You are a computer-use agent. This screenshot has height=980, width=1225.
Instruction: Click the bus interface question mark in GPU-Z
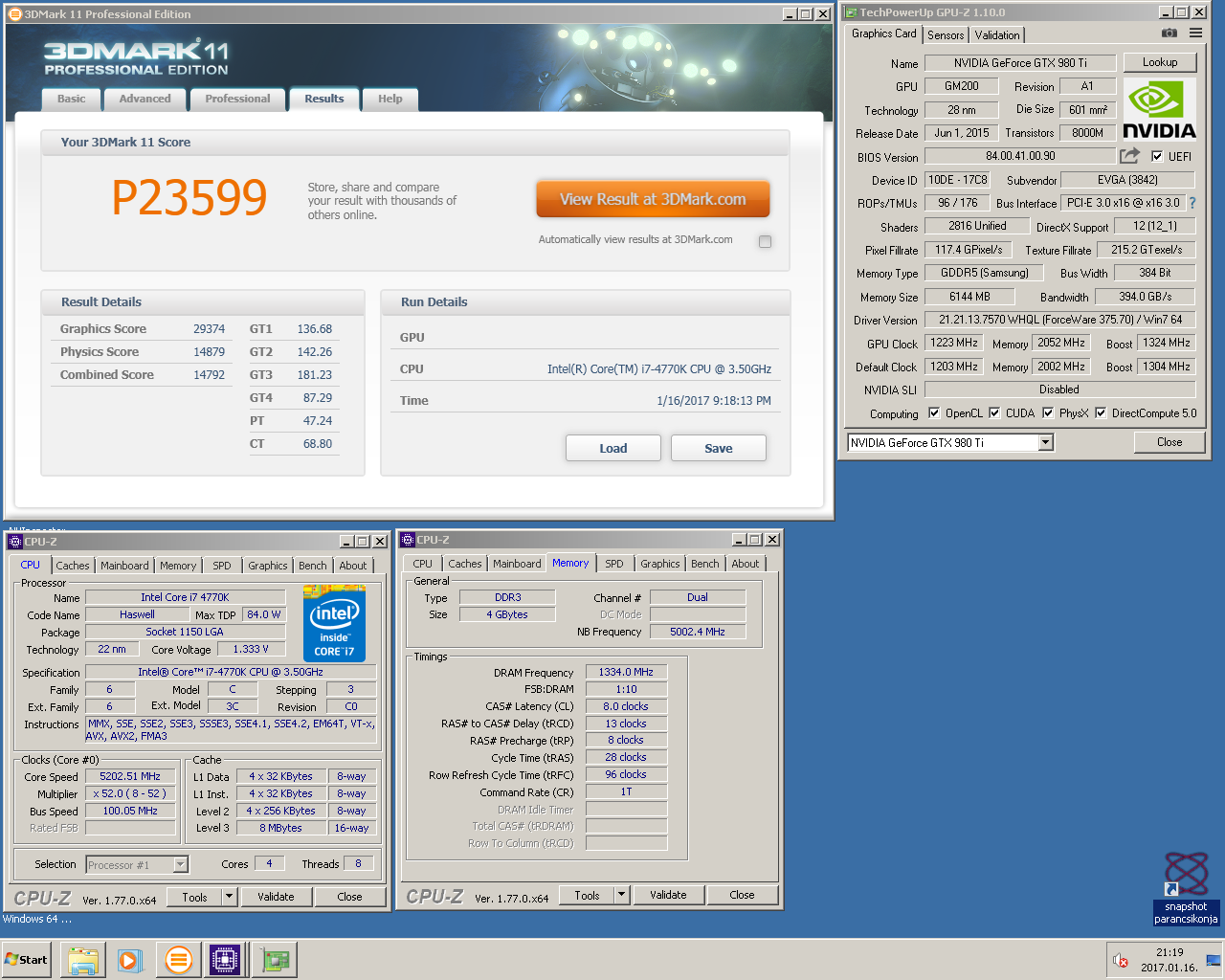[1192, 203]
